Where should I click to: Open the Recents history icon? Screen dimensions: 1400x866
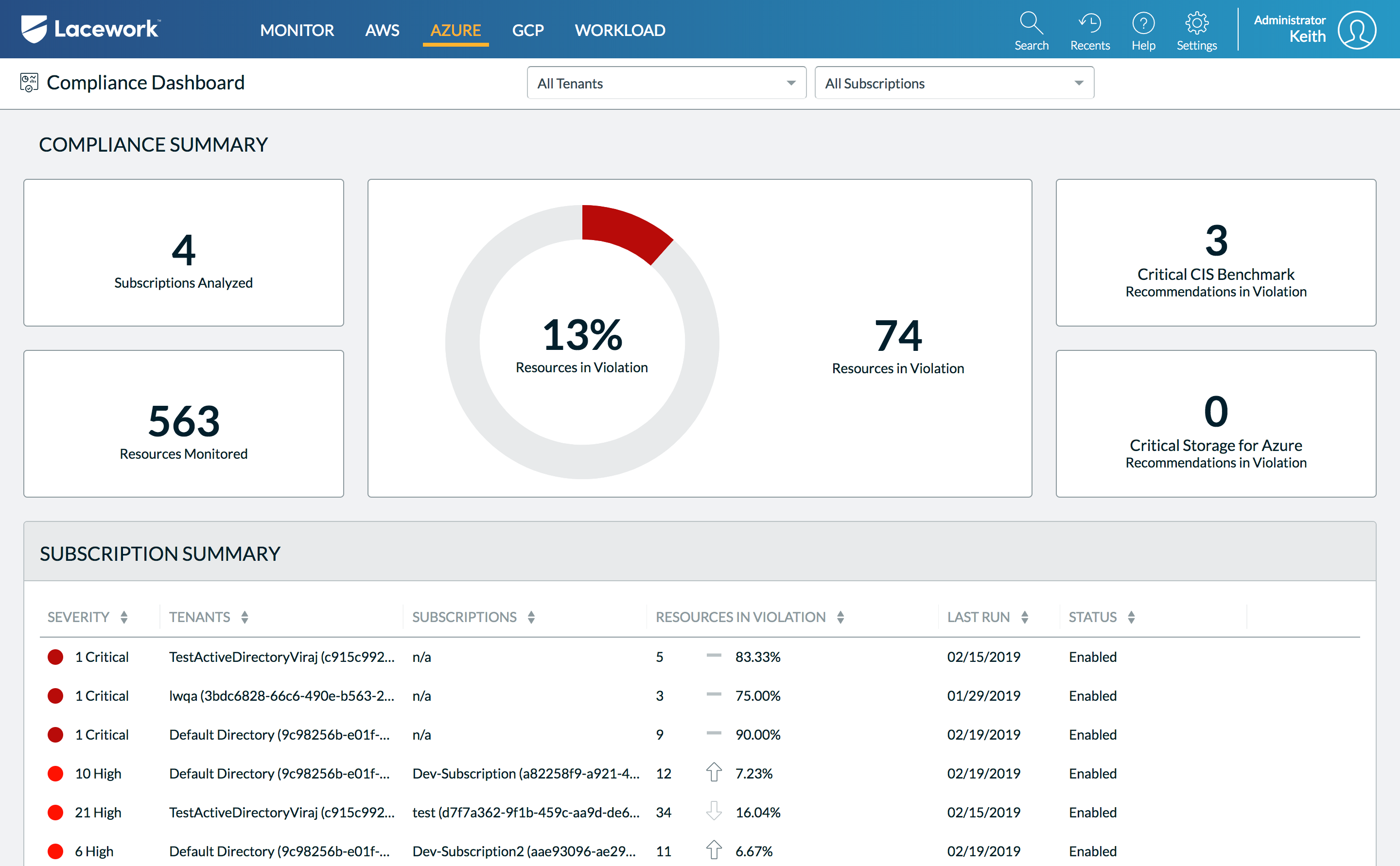[1089, 23]
